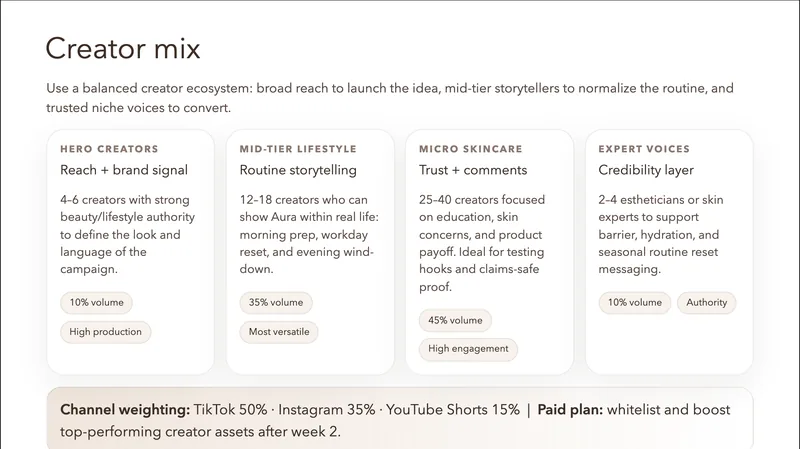The image size is (800, 449).
Task: Click the High engagement tag
Action: (468, 349)
